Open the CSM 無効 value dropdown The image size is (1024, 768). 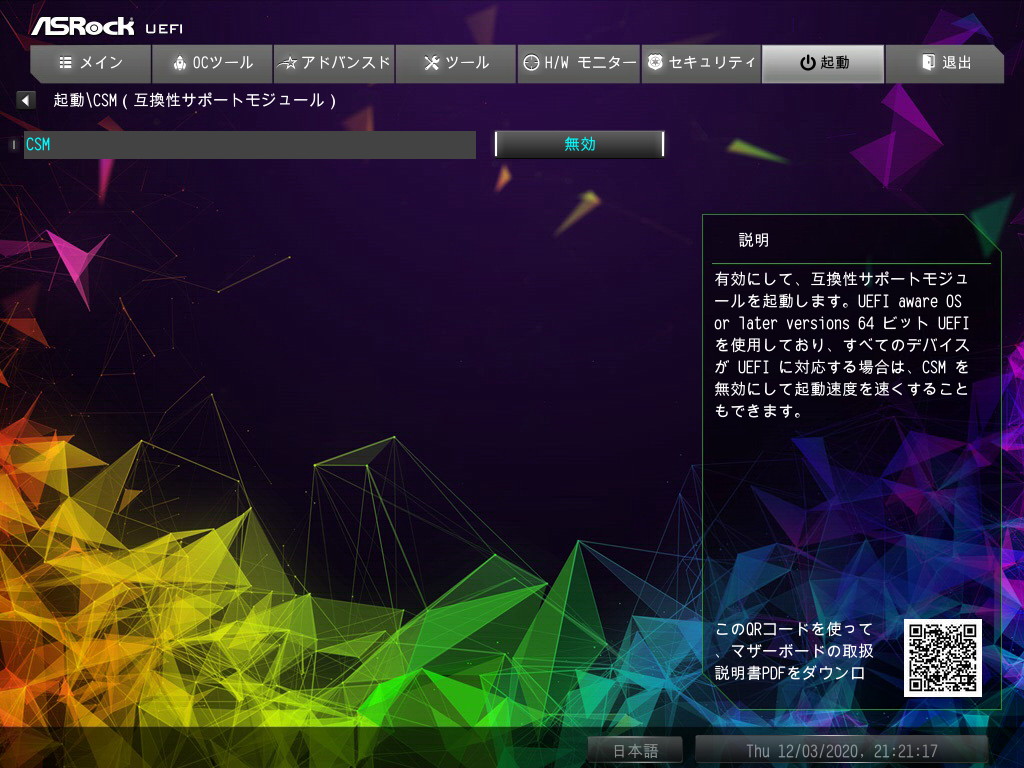[x=579, y=144]
